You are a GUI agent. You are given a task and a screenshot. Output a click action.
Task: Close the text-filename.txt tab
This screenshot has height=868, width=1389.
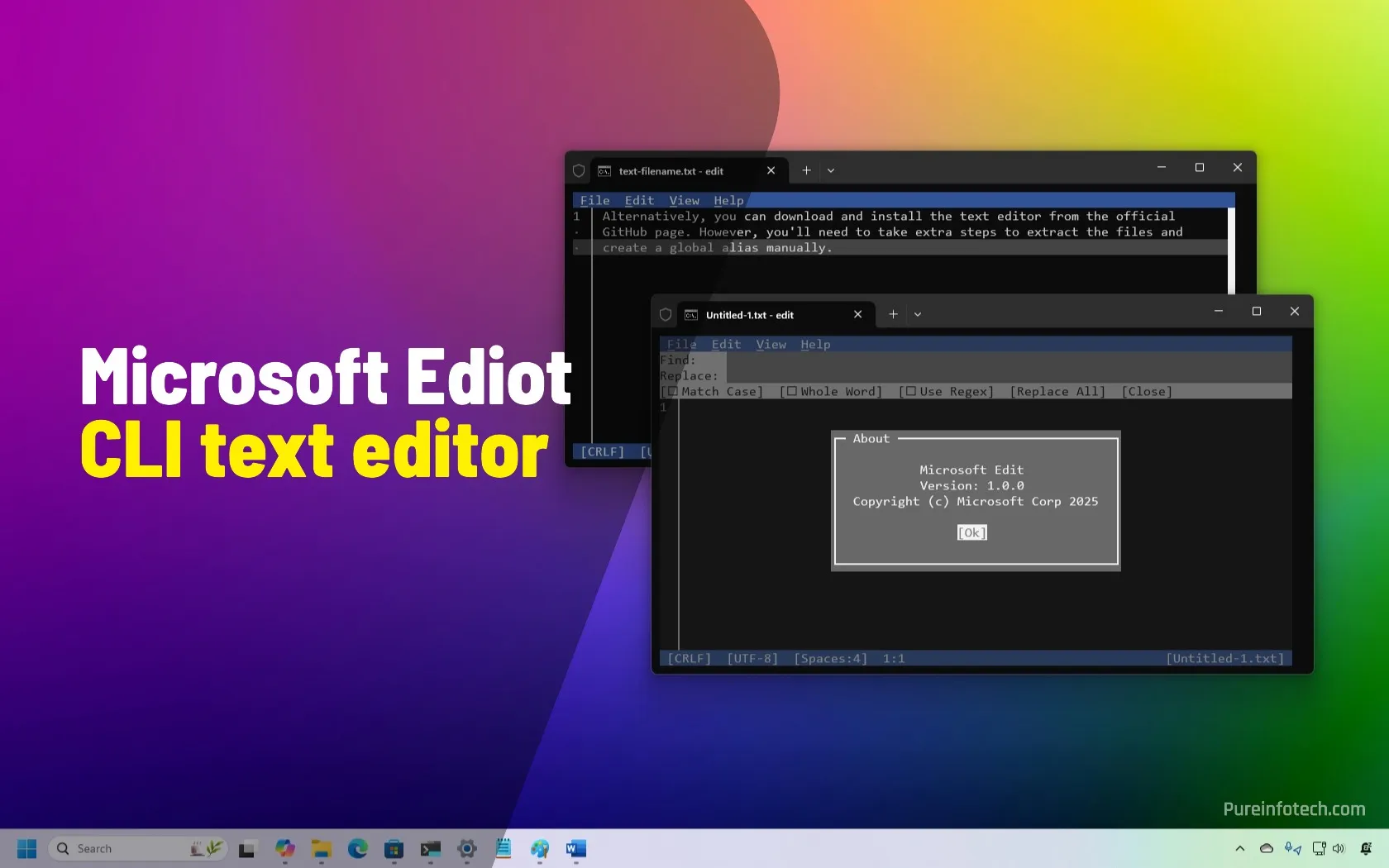coord(771,171)
